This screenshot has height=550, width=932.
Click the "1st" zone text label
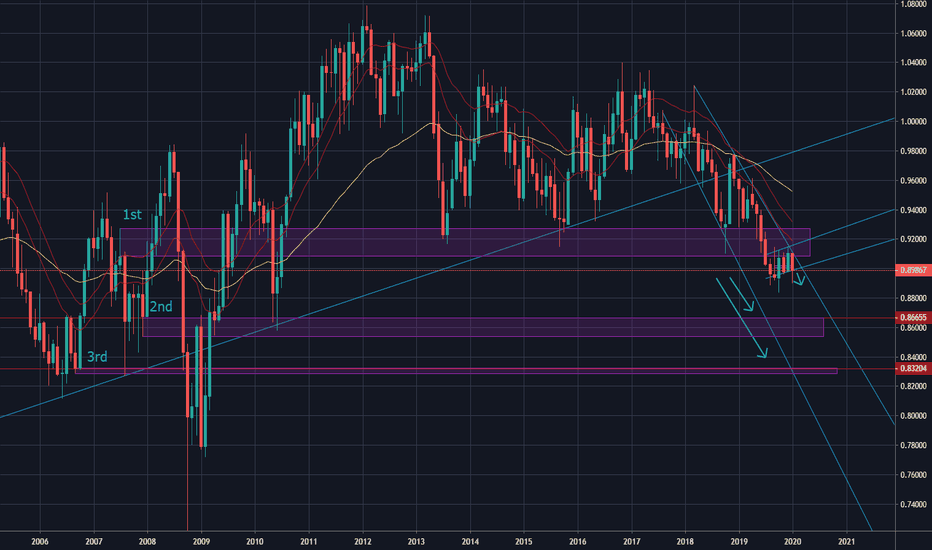[132, 215]
